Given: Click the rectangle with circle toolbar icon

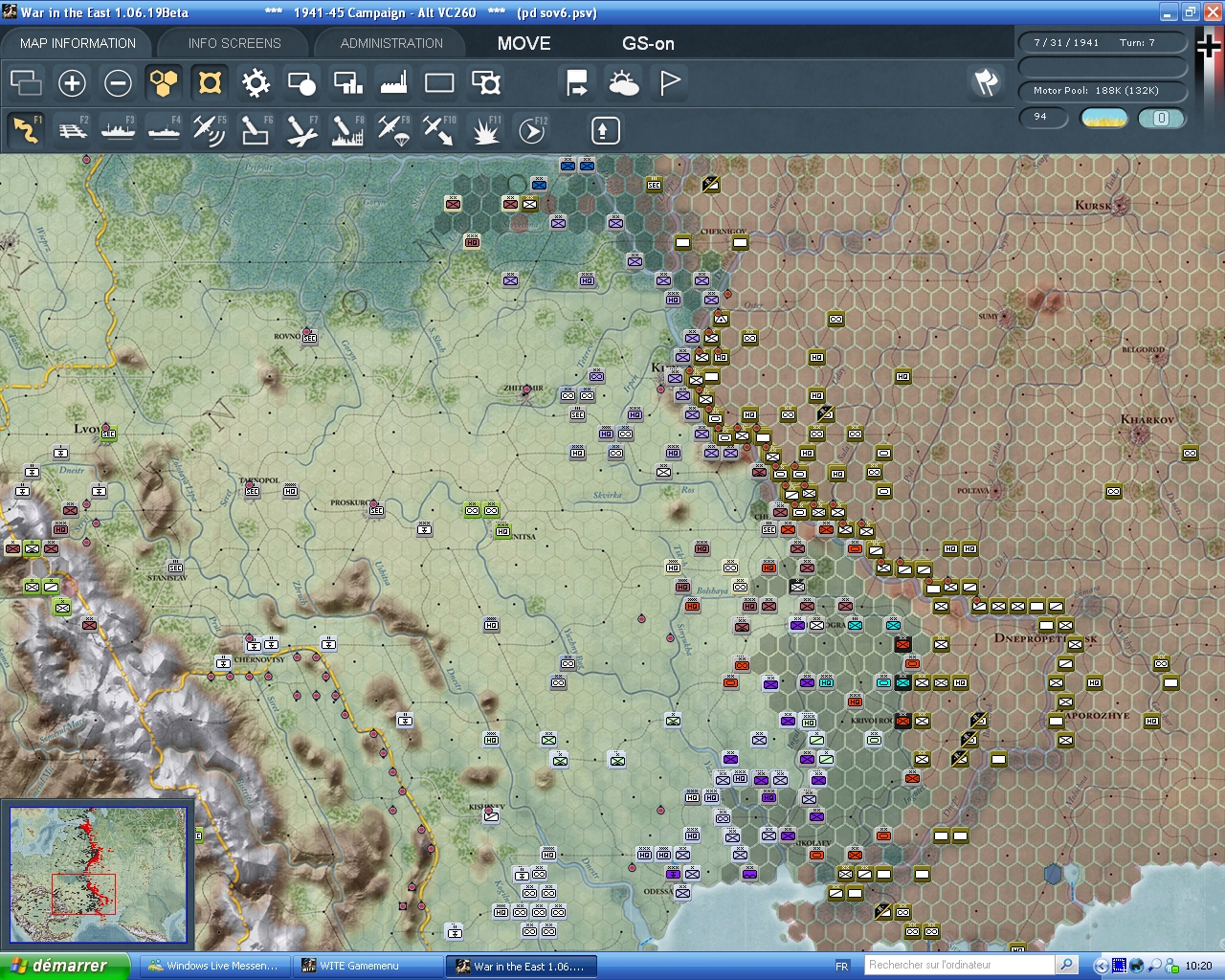Looking at the screenshot, I should pos(301,83).
